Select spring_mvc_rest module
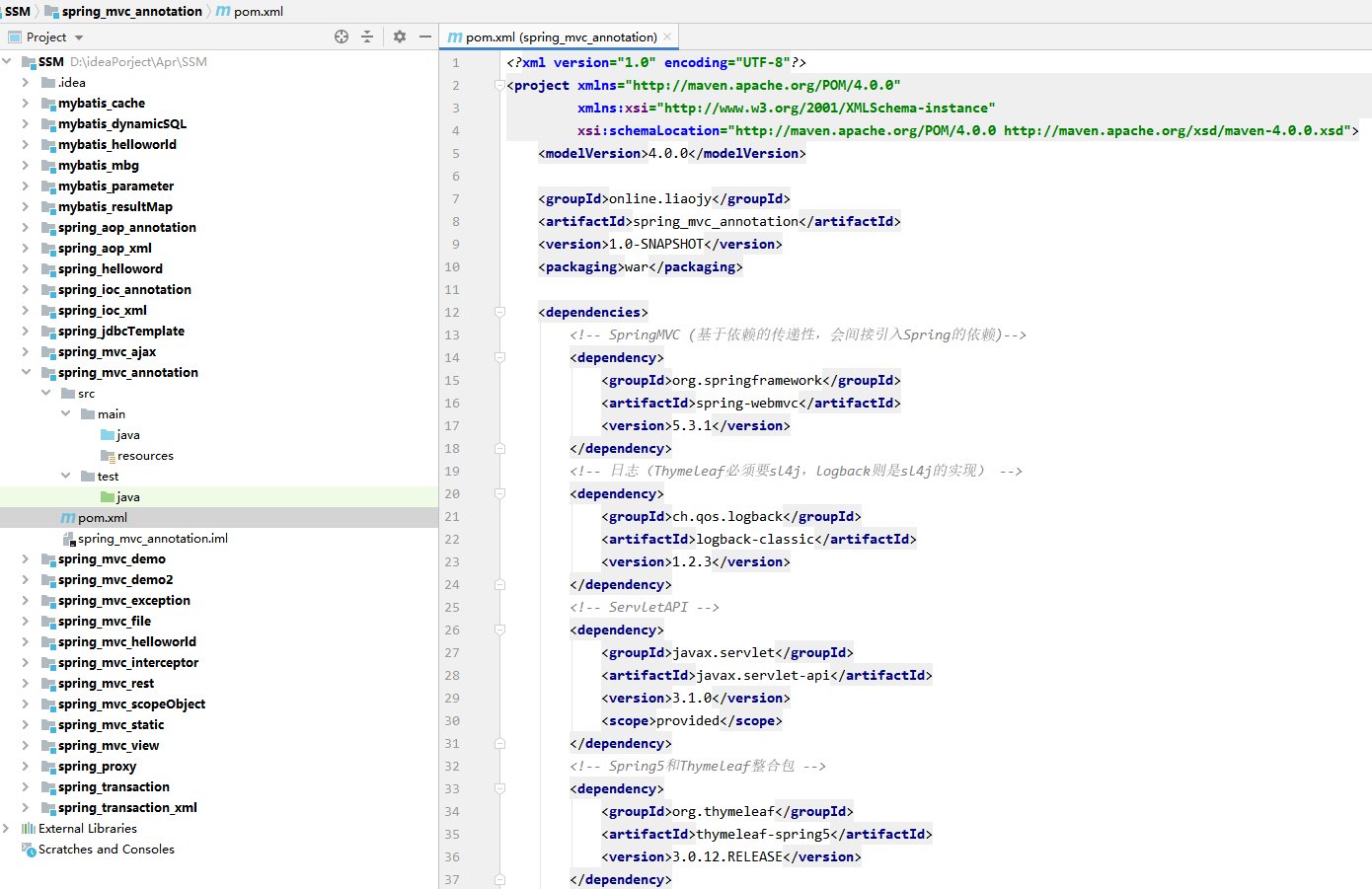Image resolution: width=1372 pixels, height=889 pixels. (x=107, y=683)
